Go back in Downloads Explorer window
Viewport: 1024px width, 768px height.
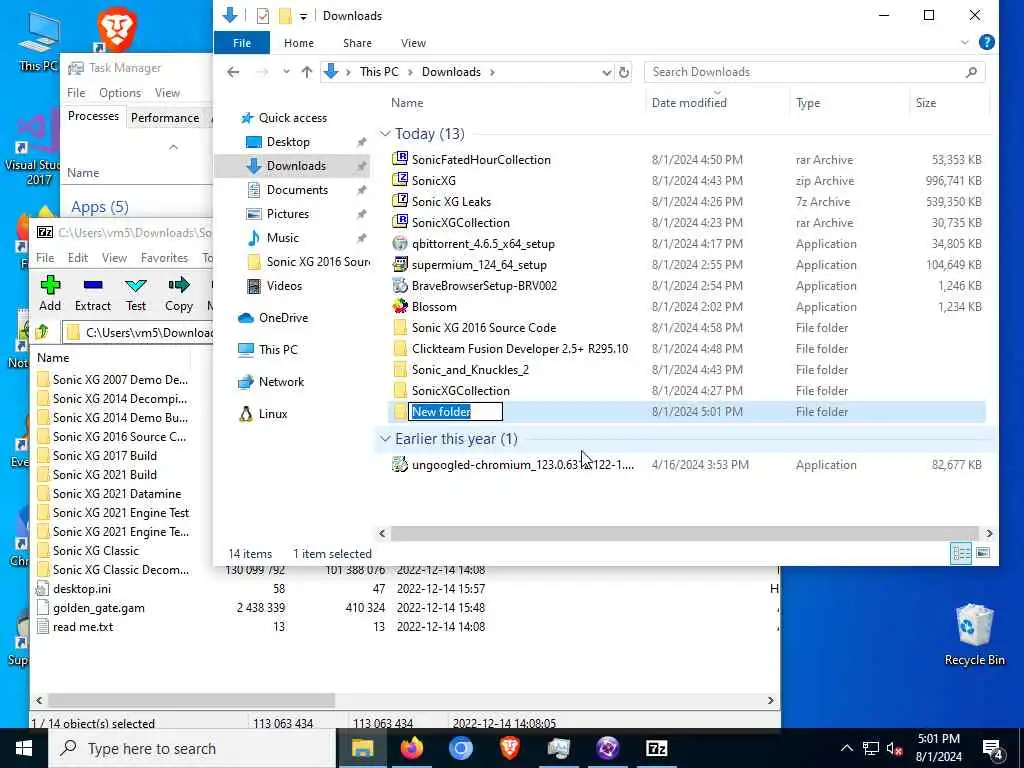(x=233, y=72)
